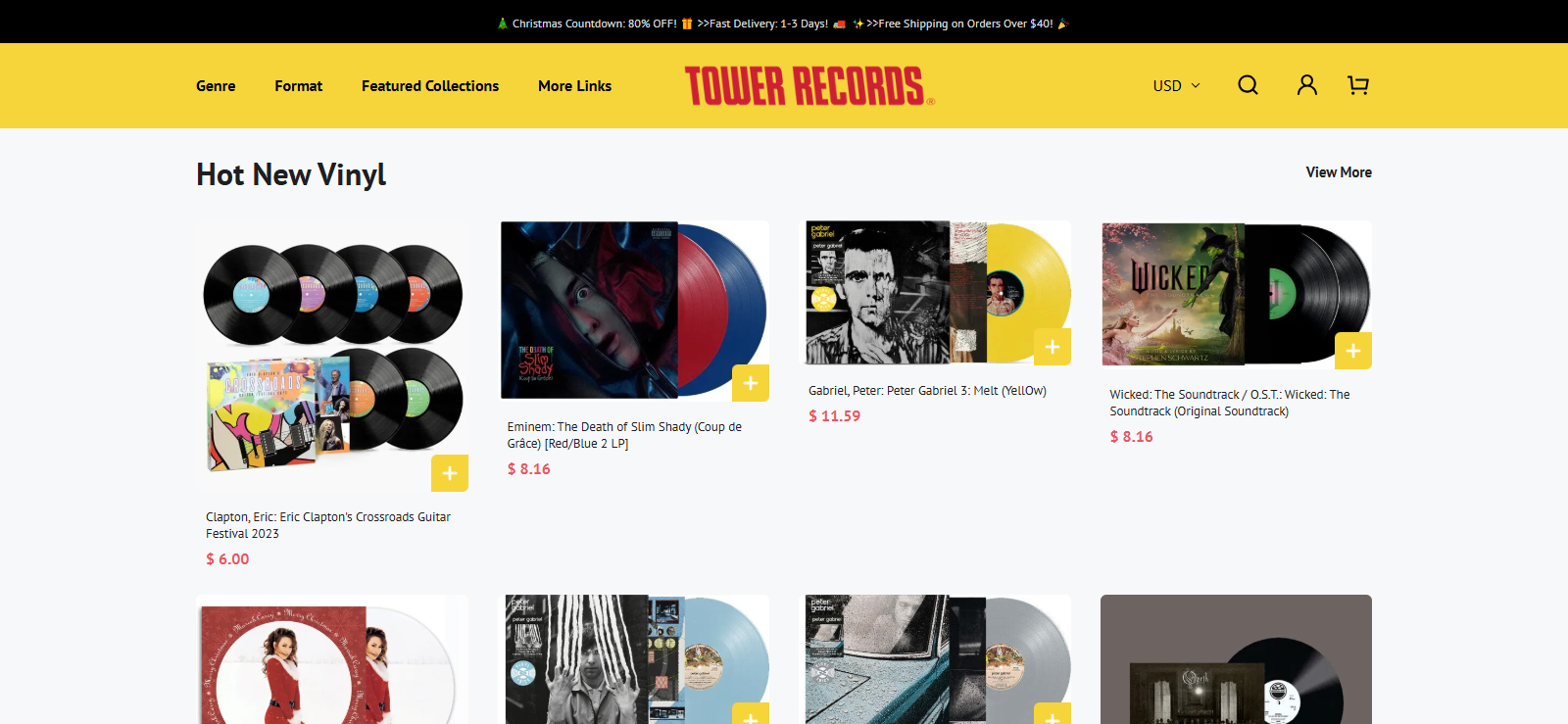Add Wicked Soundtrack vinyl with plus button
The height and width of the screenshot is (724, 1568).
(x=1353, y=351)
